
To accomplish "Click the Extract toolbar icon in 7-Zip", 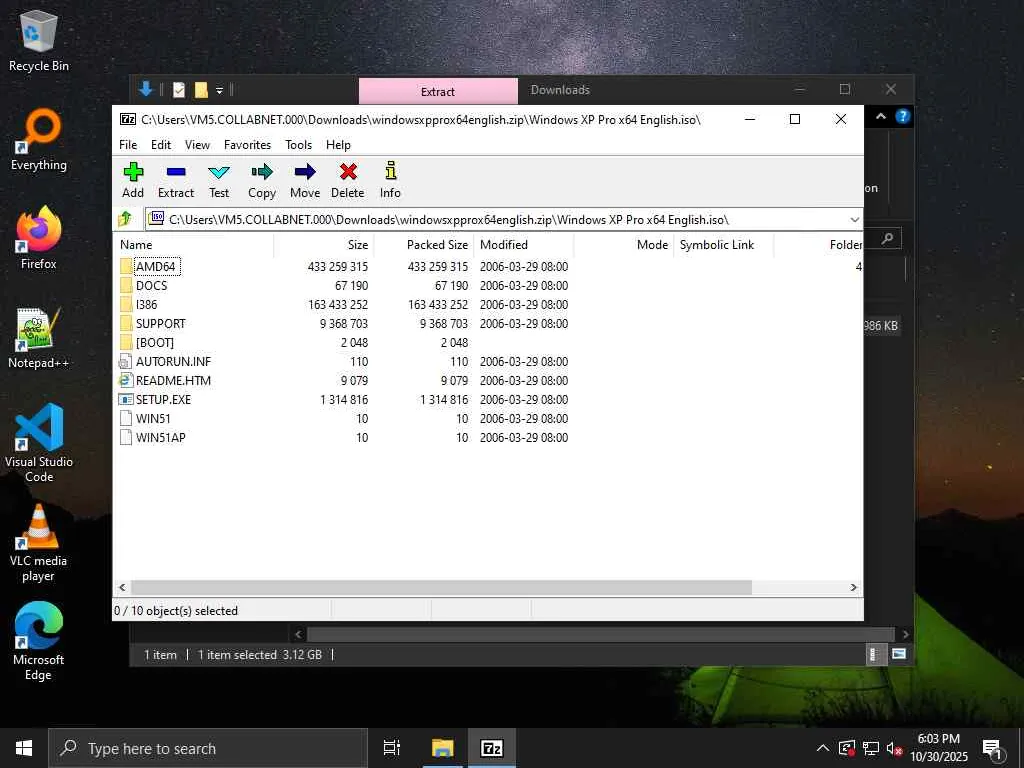I will coord(176,172).
